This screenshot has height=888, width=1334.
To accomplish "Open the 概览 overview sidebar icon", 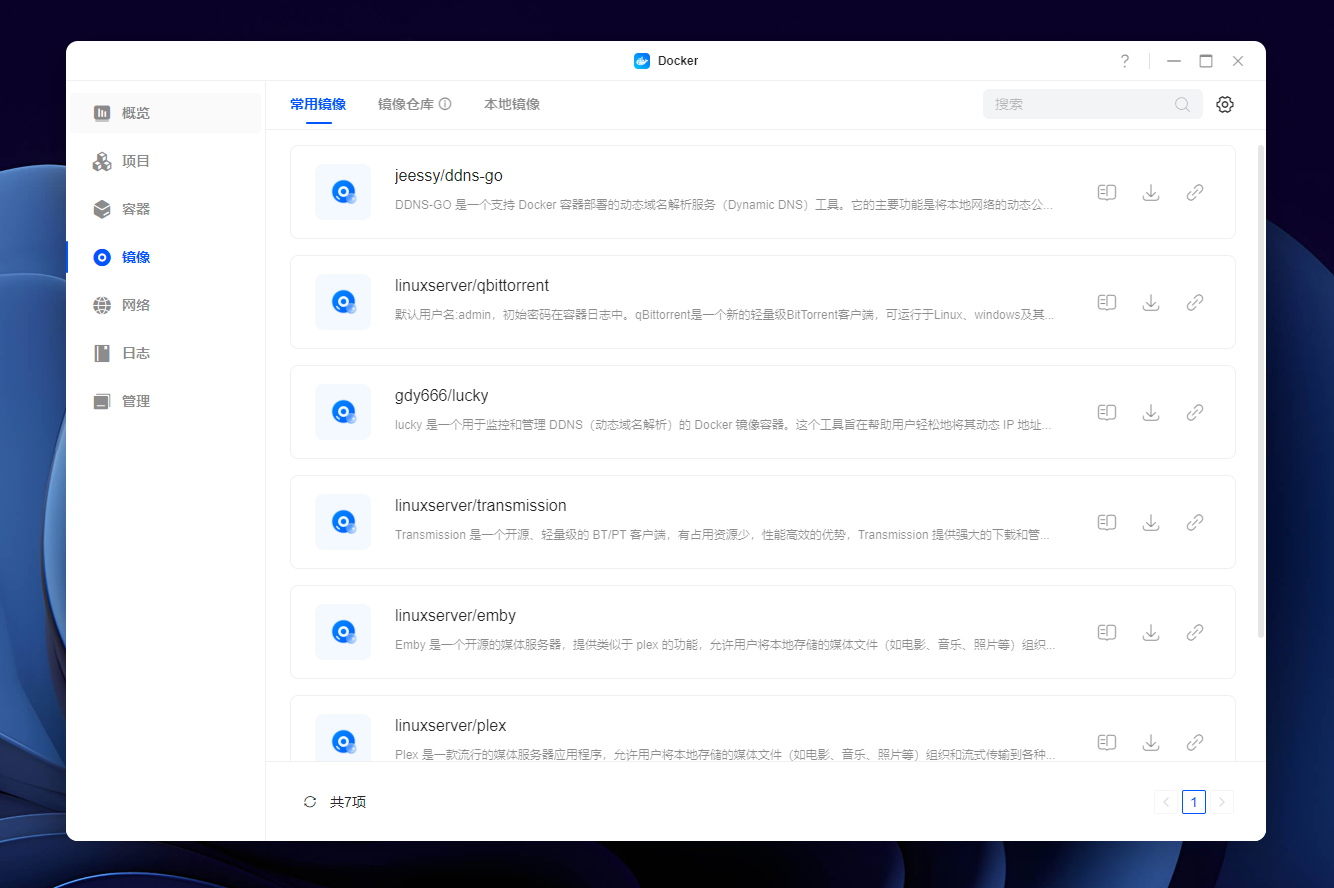I will [x=102, y=113].
